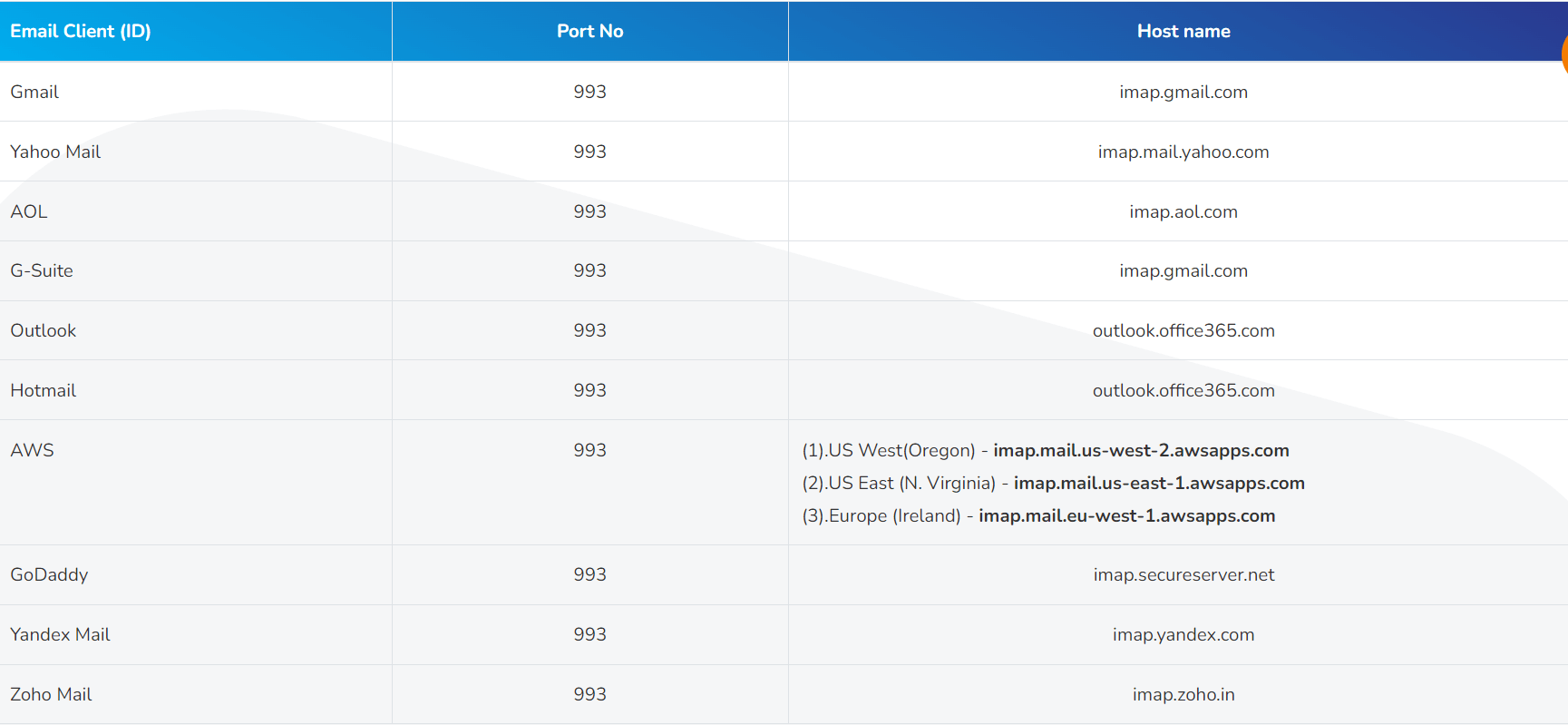Click the 993 port in Outlook row

click(x=589, y=330)
